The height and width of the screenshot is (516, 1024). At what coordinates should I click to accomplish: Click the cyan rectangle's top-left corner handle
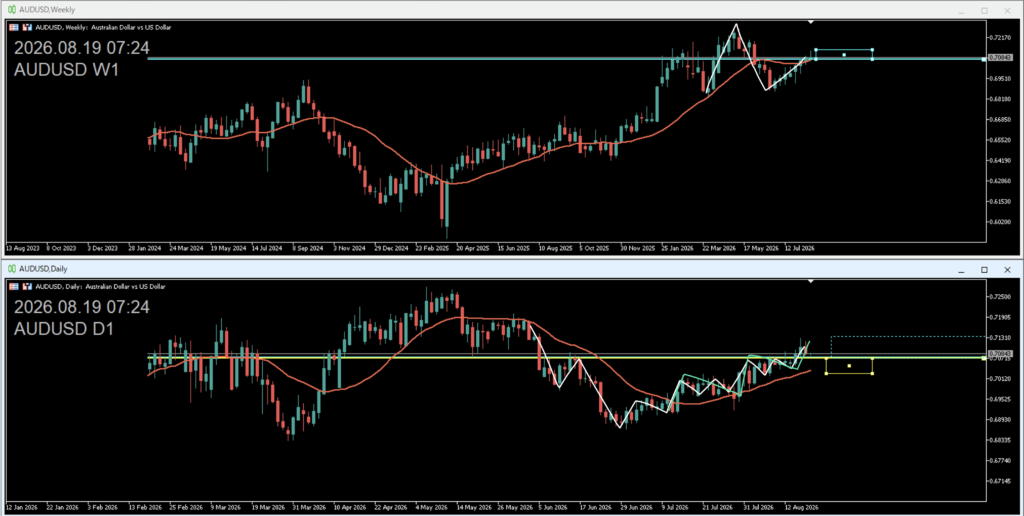point(816,50)
